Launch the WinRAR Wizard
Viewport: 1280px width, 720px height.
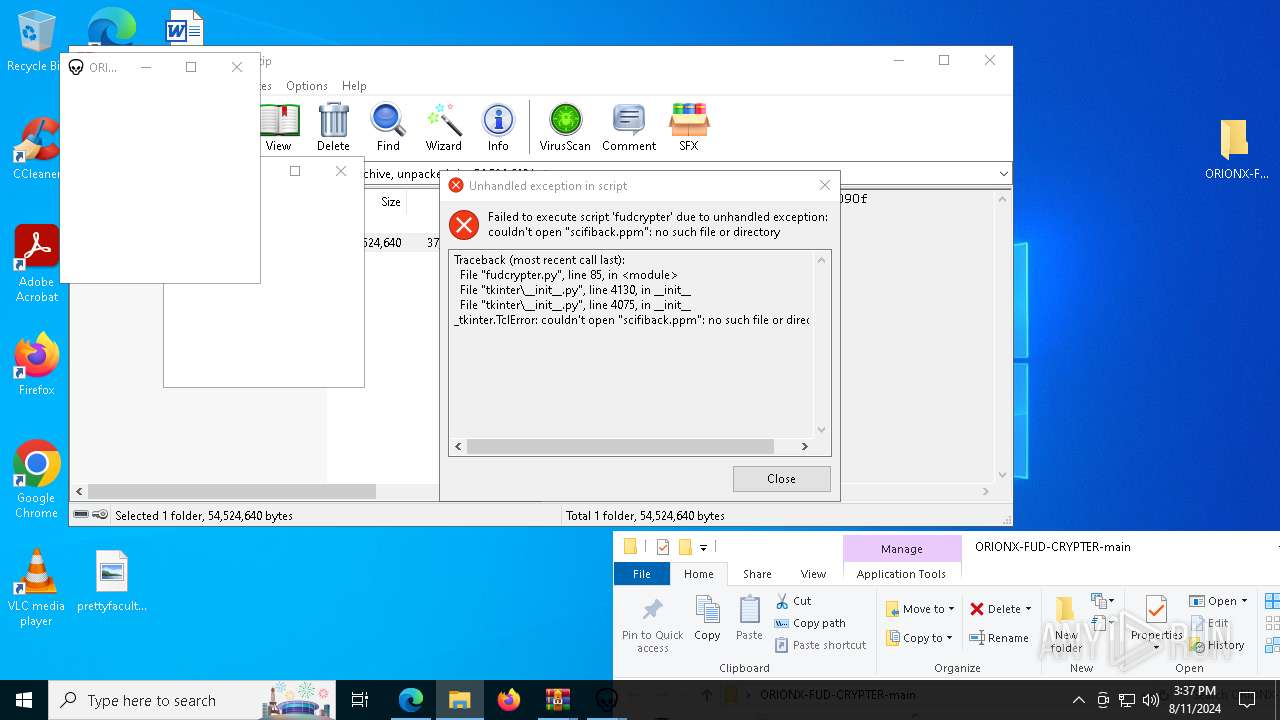pyautogui.click(x=443, y=127)
